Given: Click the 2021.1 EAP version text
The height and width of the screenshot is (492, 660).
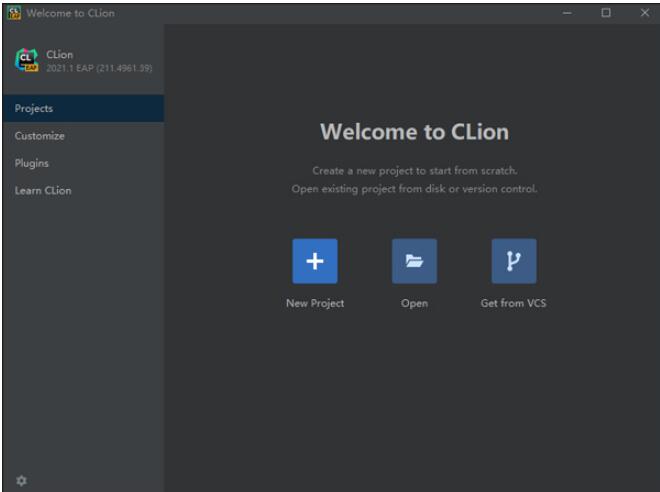Looking at the screenshot, I should tap(99, 68).
